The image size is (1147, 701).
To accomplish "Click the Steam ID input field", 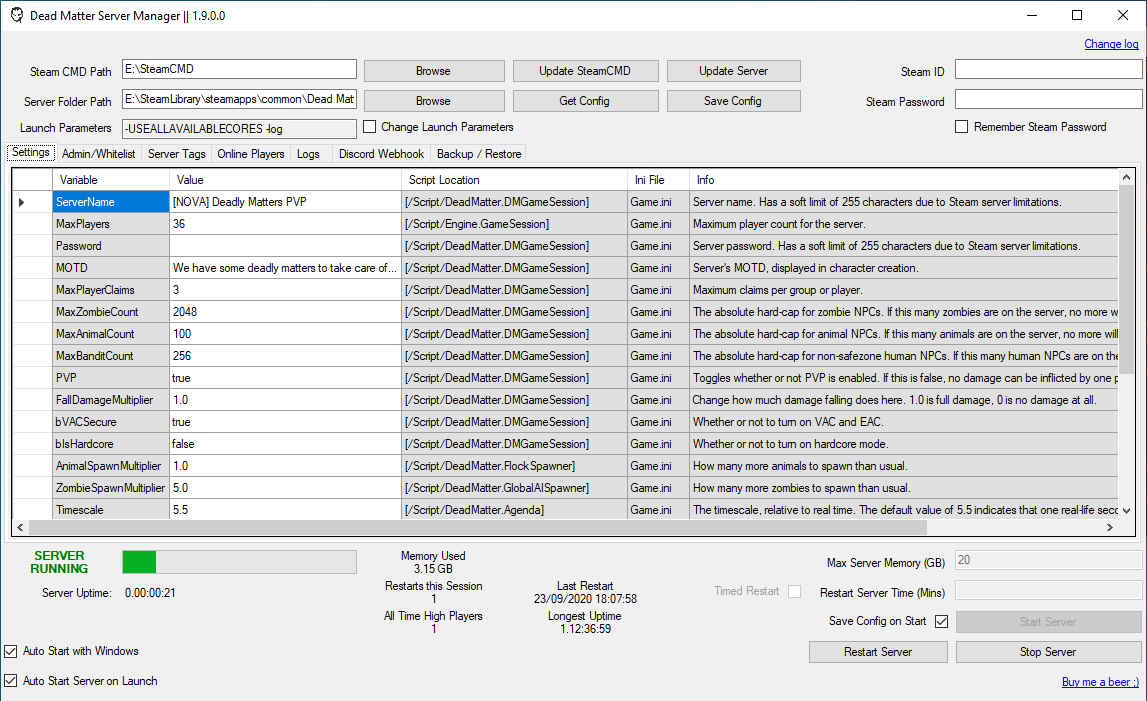I will [1047, 70].
